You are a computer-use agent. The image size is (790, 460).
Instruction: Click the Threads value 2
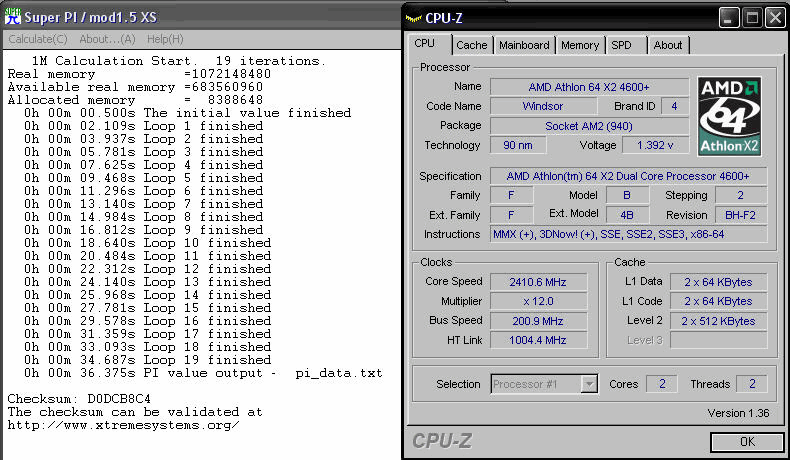coord(752,384)
